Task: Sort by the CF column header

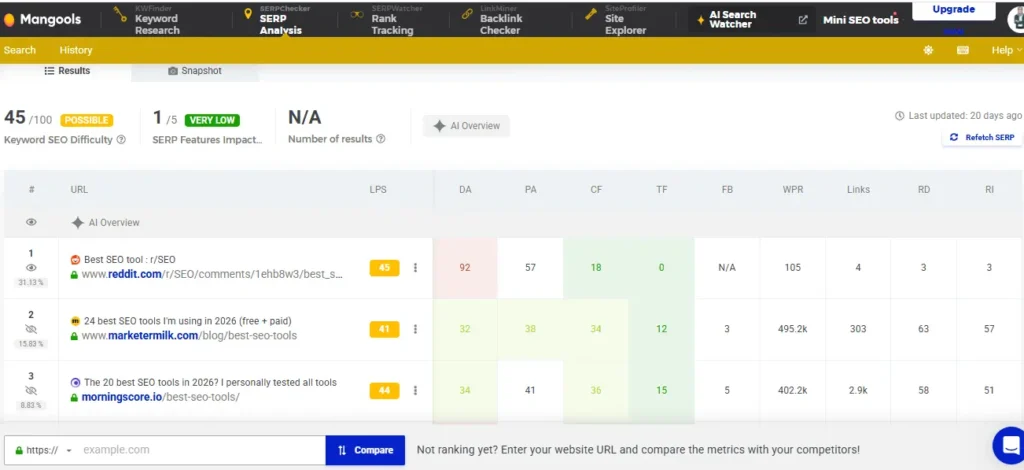Action: 596,189
